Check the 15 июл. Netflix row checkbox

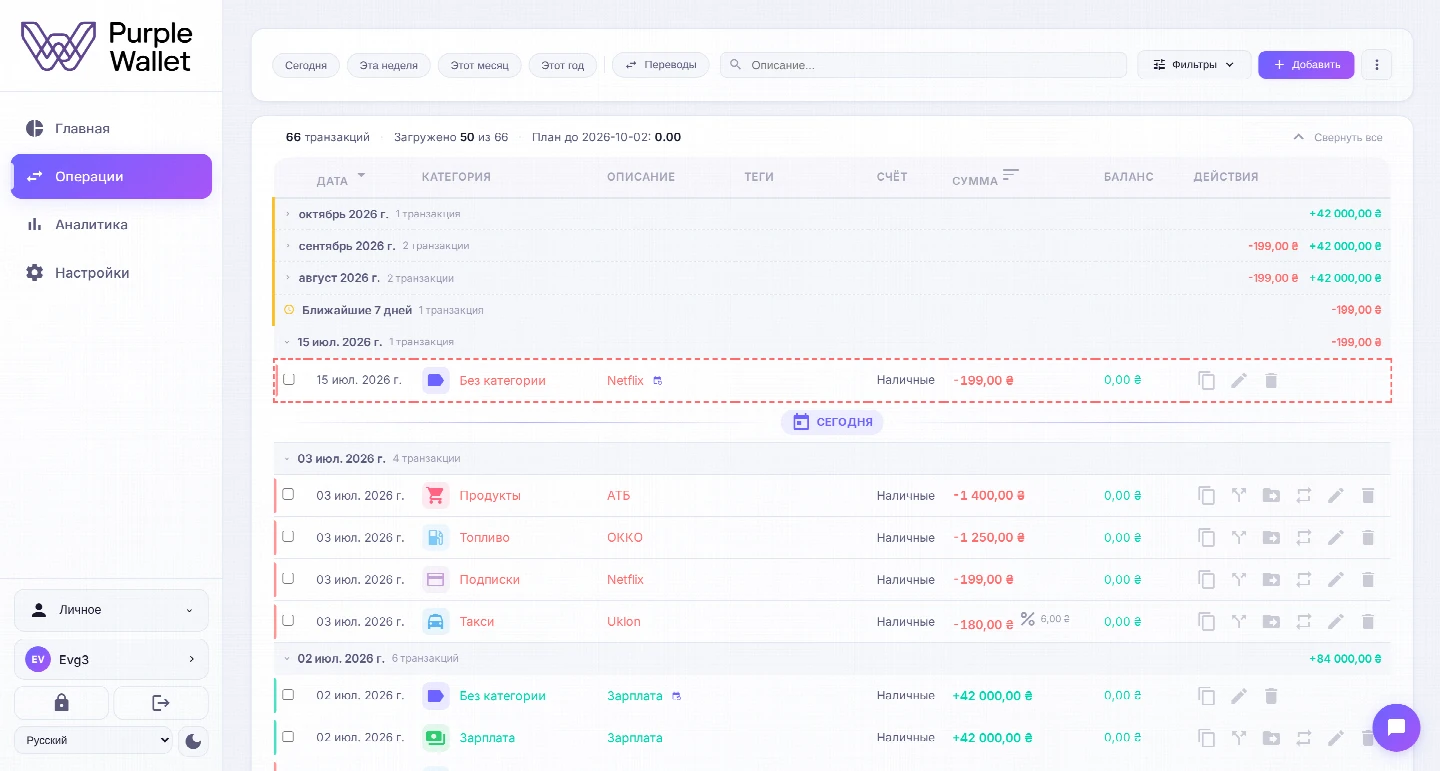click(289, 379)
